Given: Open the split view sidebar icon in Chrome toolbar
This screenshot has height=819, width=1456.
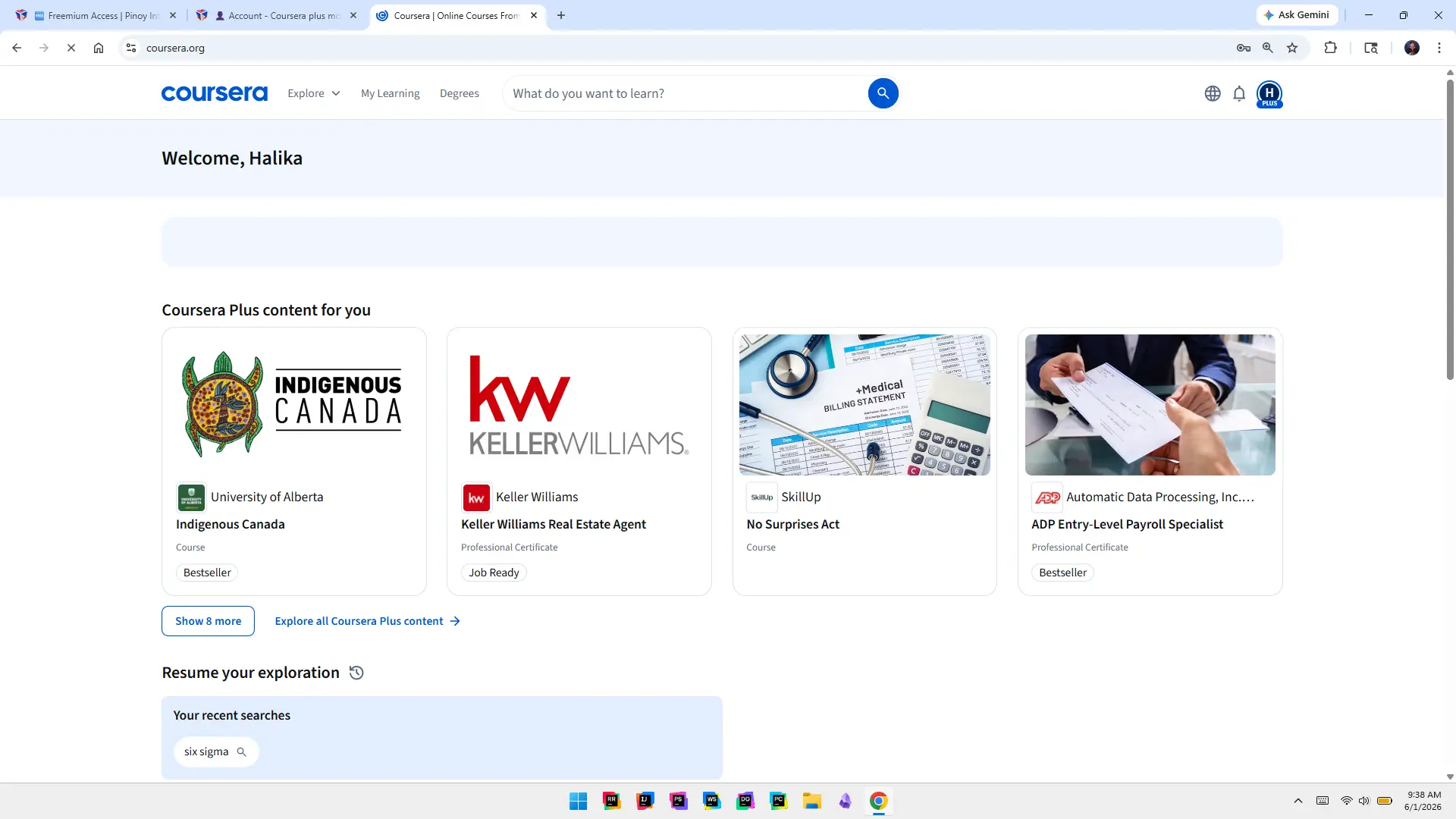Looking at the screenshot, I should tap(1371, 48).
